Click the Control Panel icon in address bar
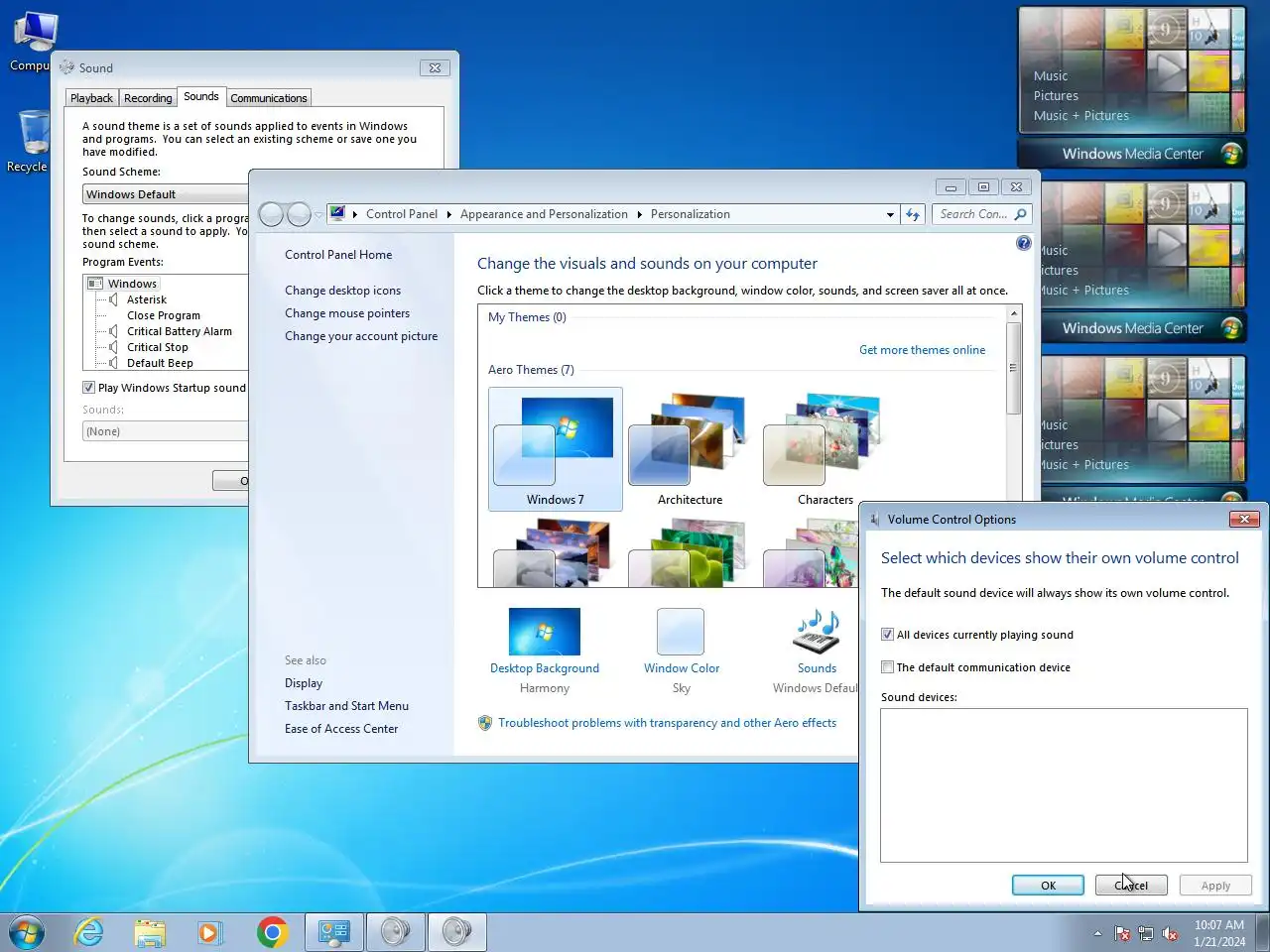Screen dimensions: 1270x952 (337, 213)
